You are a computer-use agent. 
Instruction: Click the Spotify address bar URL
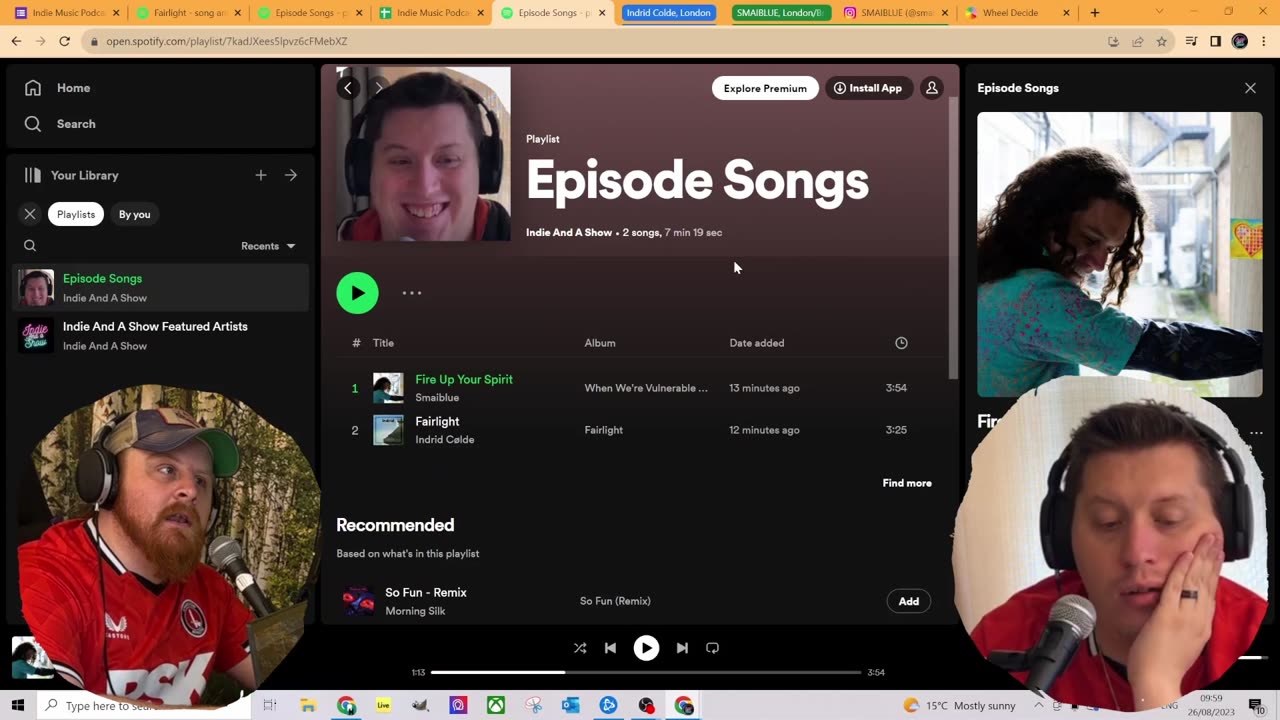click(x=227, y=41)
